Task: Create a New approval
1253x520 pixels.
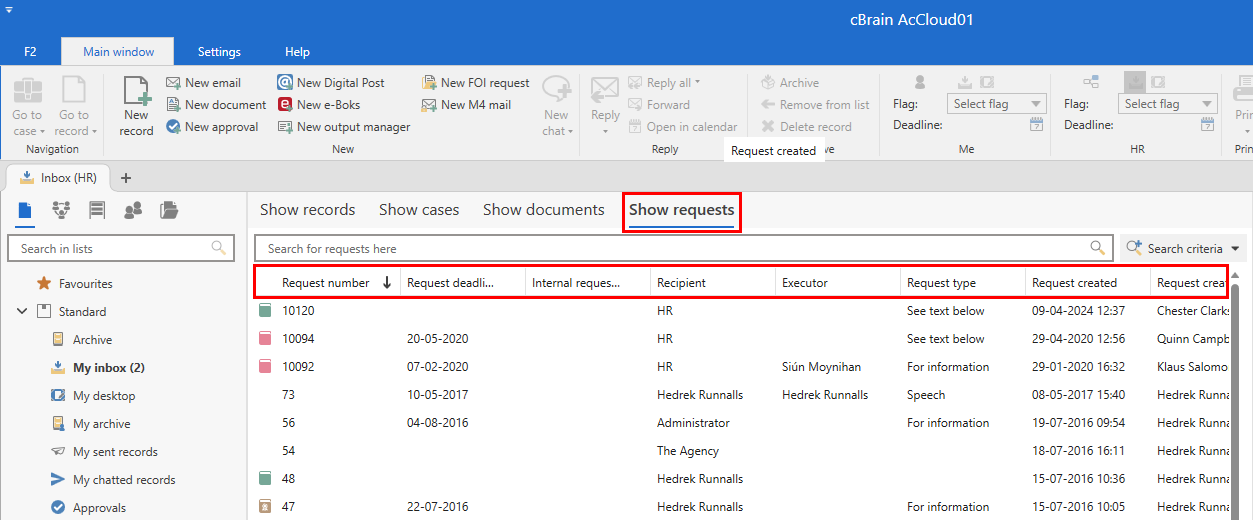Action: pos(212,127)
